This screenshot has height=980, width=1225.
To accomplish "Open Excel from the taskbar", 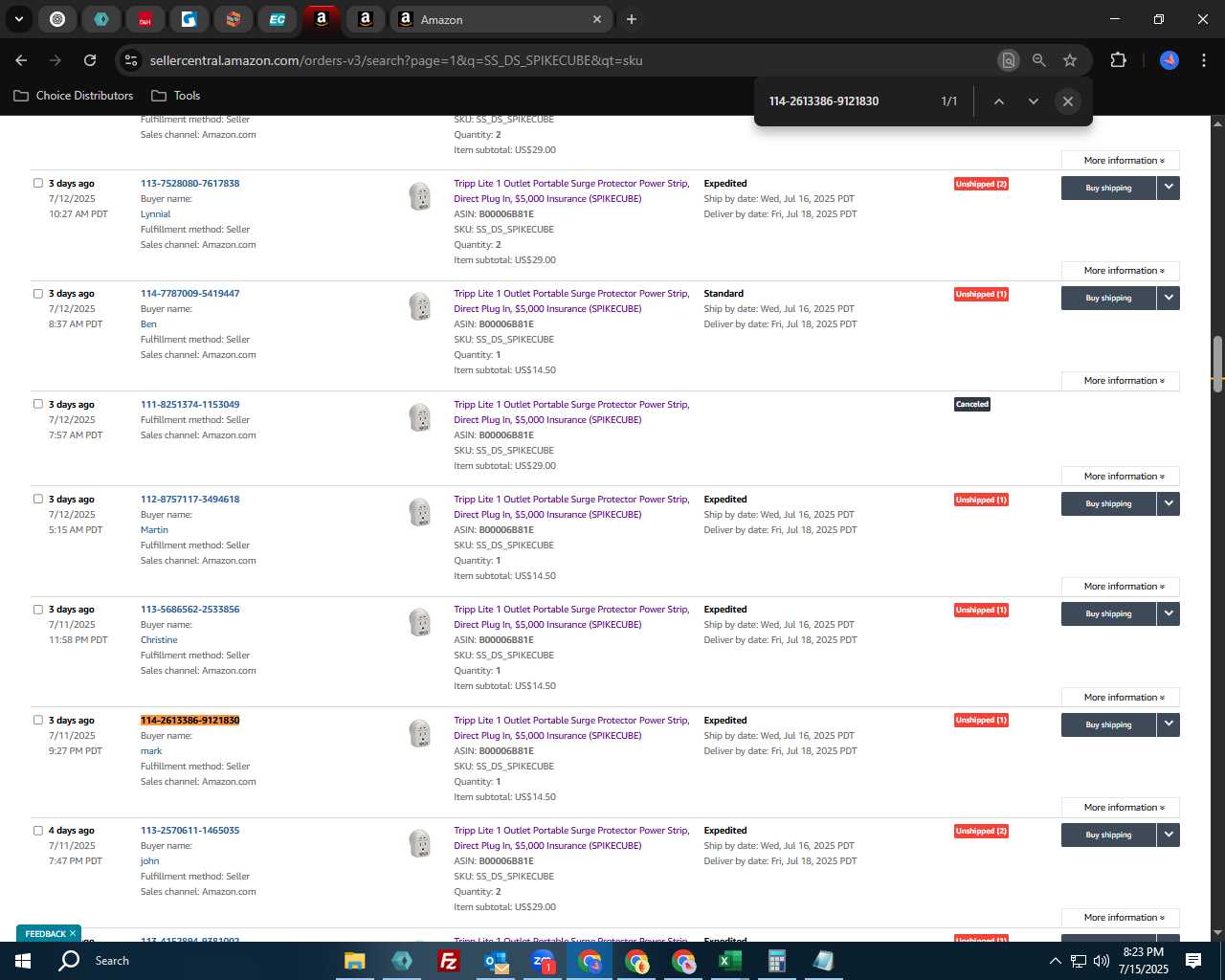I will click(730, 961).
